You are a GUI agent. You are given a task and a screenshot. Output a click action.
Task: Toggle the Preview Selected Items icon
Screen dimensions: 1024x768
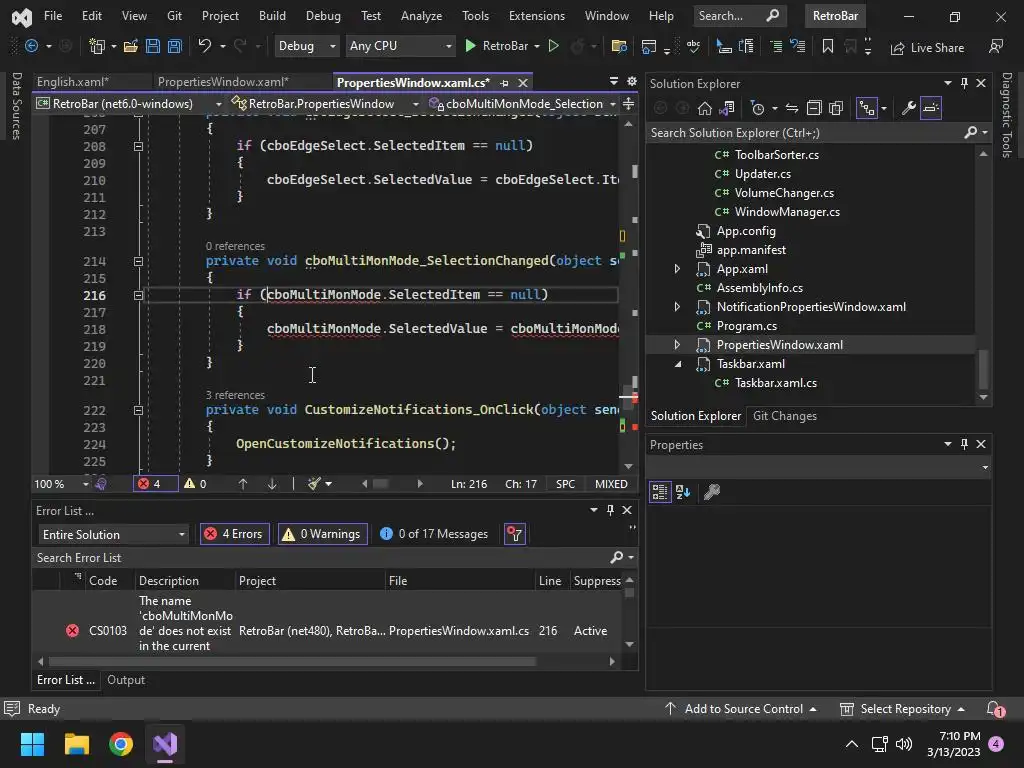point(931,108)
